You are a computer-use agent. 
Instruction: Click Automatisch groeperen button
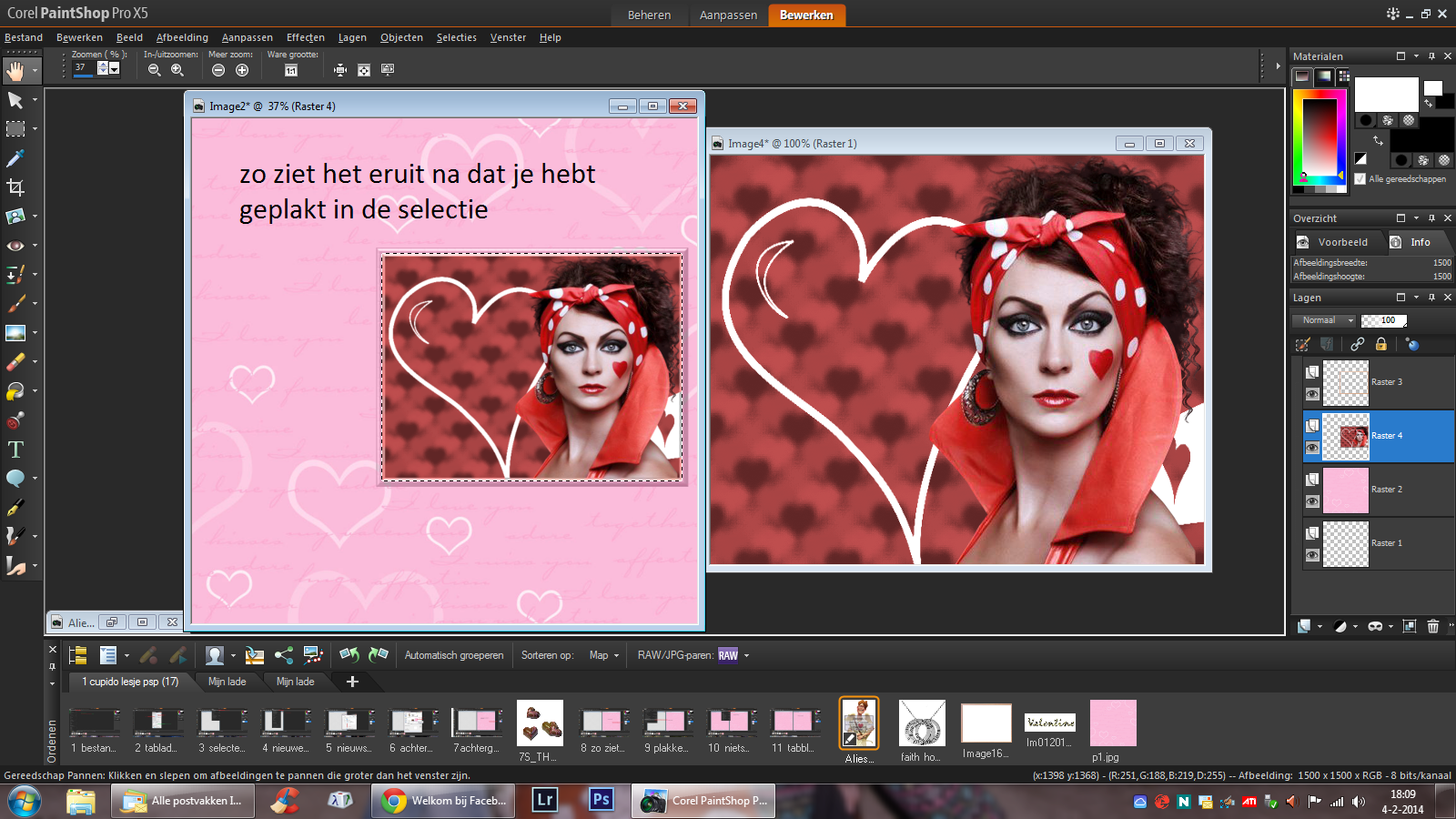coord(454,655)
